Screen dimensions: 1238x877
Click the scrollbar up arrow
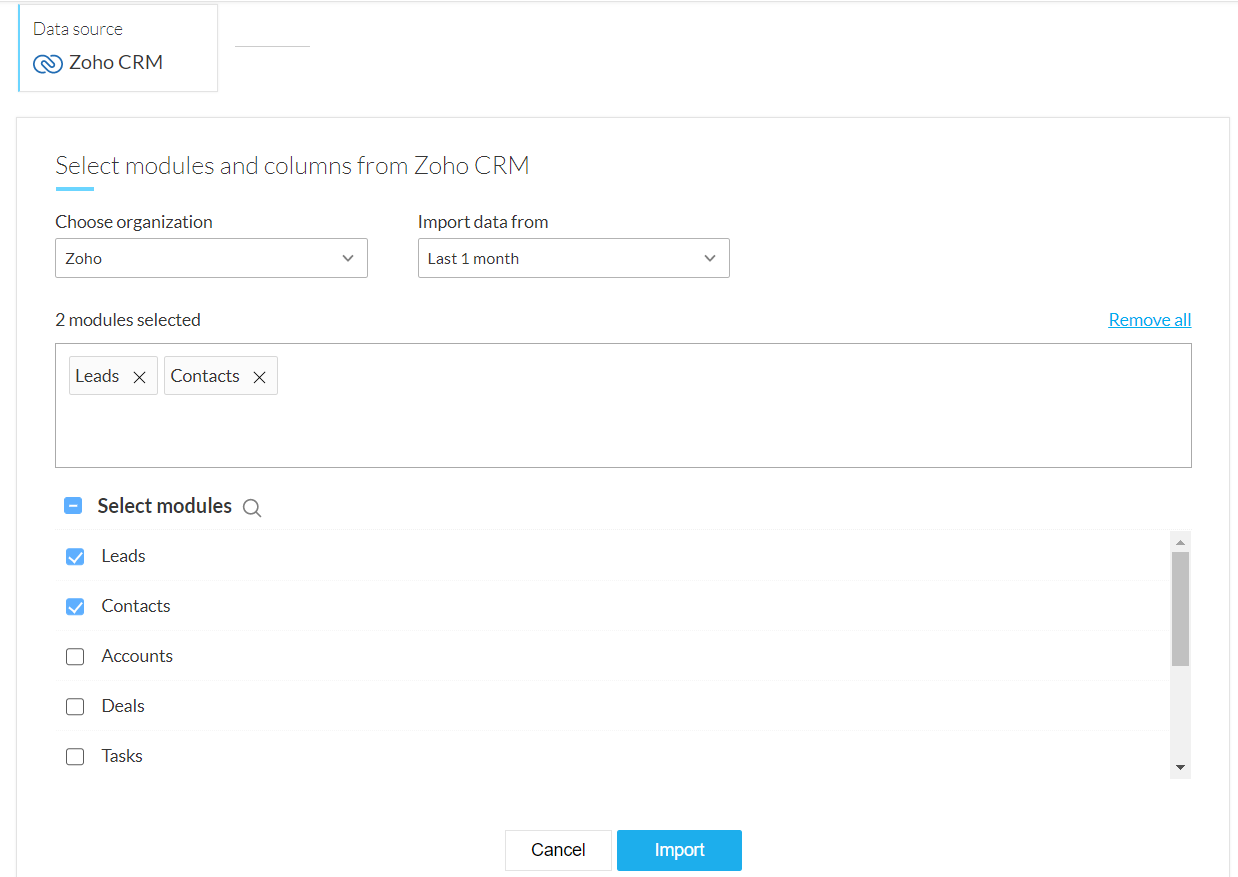1180,542
